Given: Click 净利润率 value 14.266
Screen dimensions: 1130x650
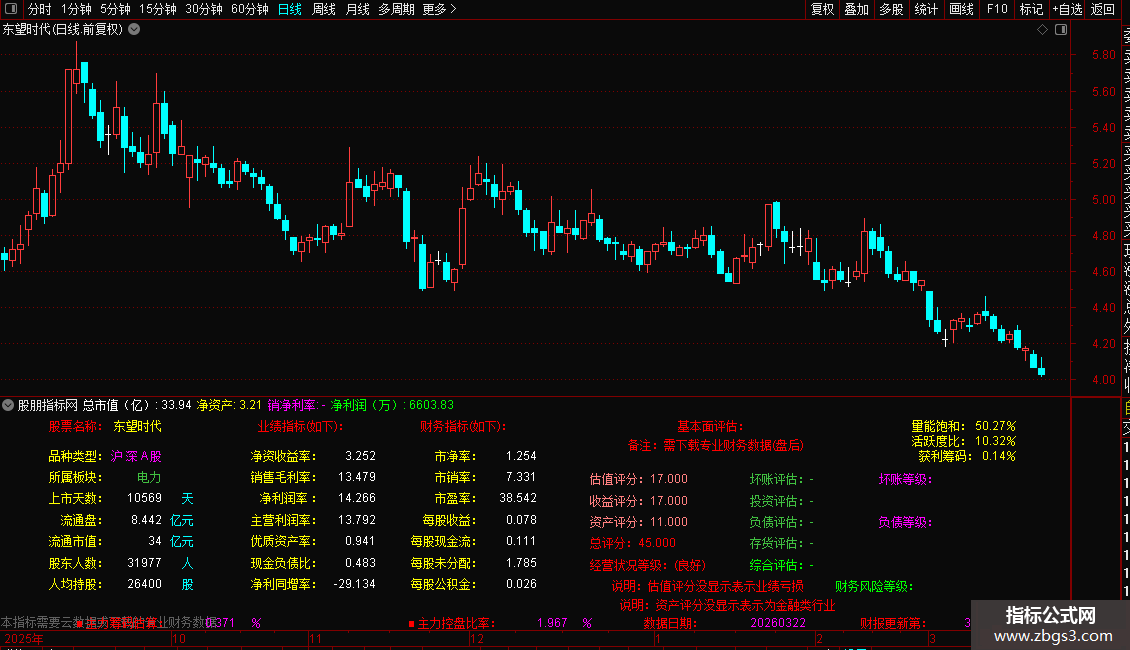Looking at the screenshot, I should (x=357, y=498).
